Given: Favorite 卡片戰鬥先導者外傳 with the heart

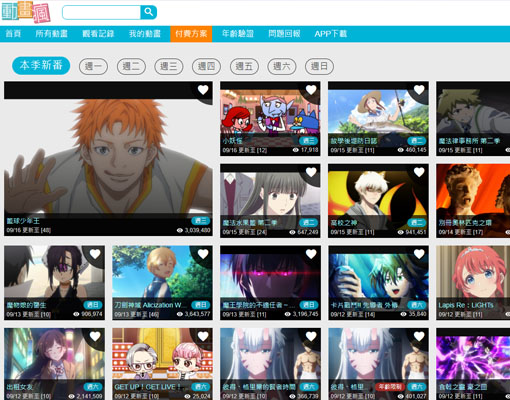Looking at the screenshot, I should pyautogui.click(x=419, y=254).
